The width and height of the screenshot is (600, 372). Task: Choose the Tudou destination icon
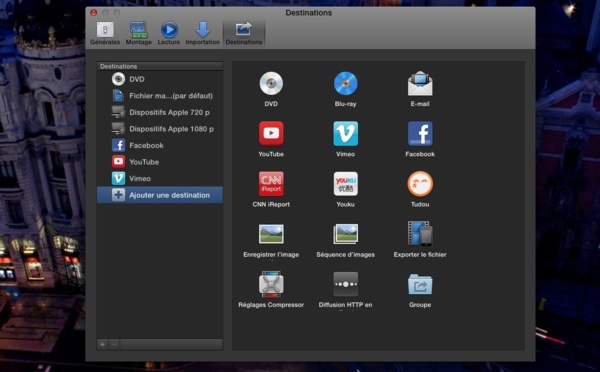420,184
